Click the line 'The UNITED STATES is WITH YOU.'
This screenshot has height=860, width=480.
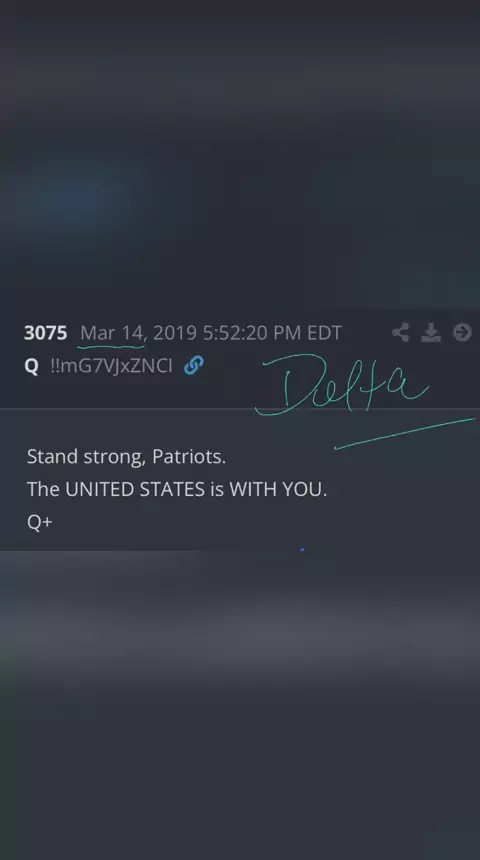[177, 489]
